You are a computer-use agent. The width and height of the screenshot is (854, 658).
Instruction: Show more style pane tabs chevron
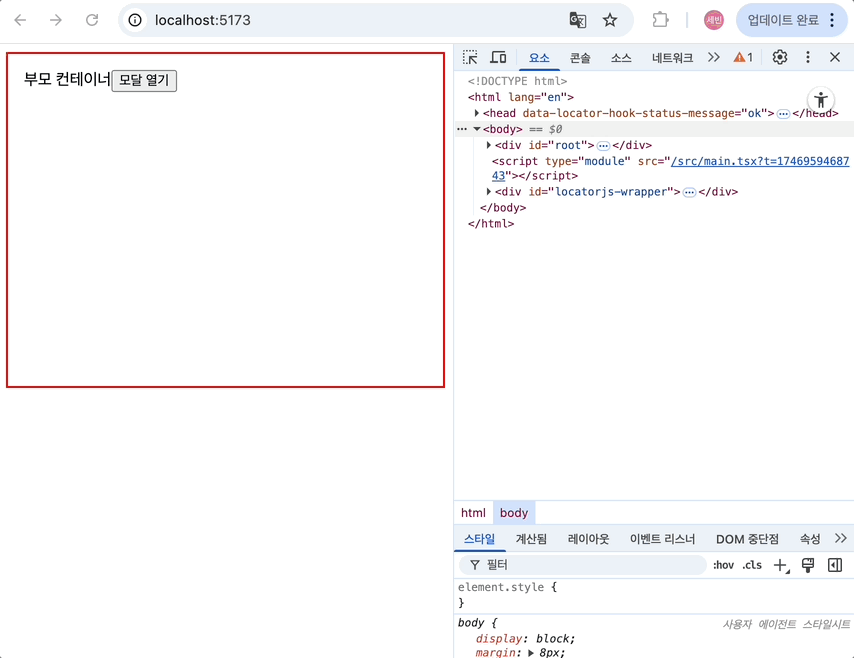tap(840, 539)
